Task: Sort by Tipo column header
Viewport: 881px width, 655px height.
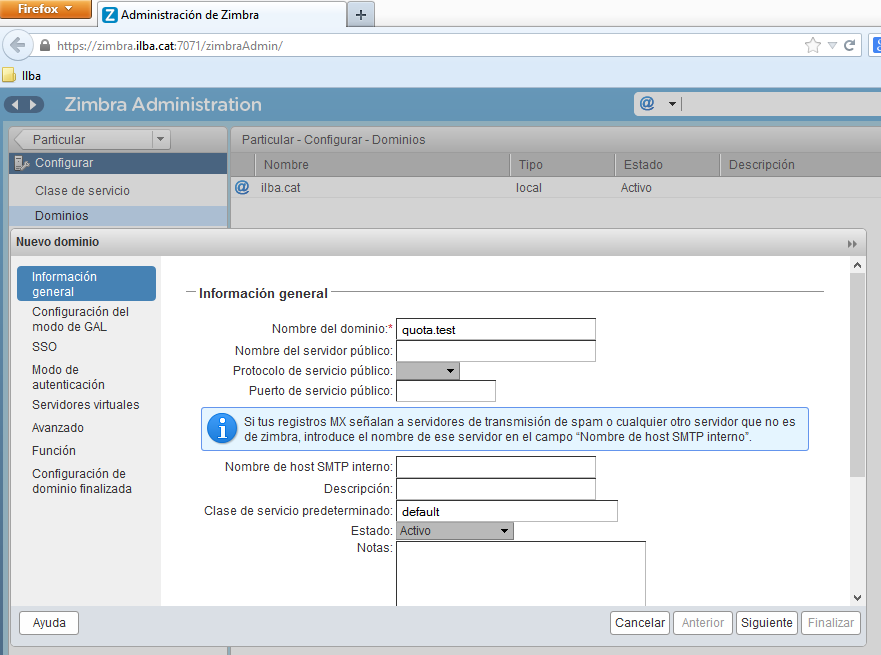Action: click(x=563, y=165)
